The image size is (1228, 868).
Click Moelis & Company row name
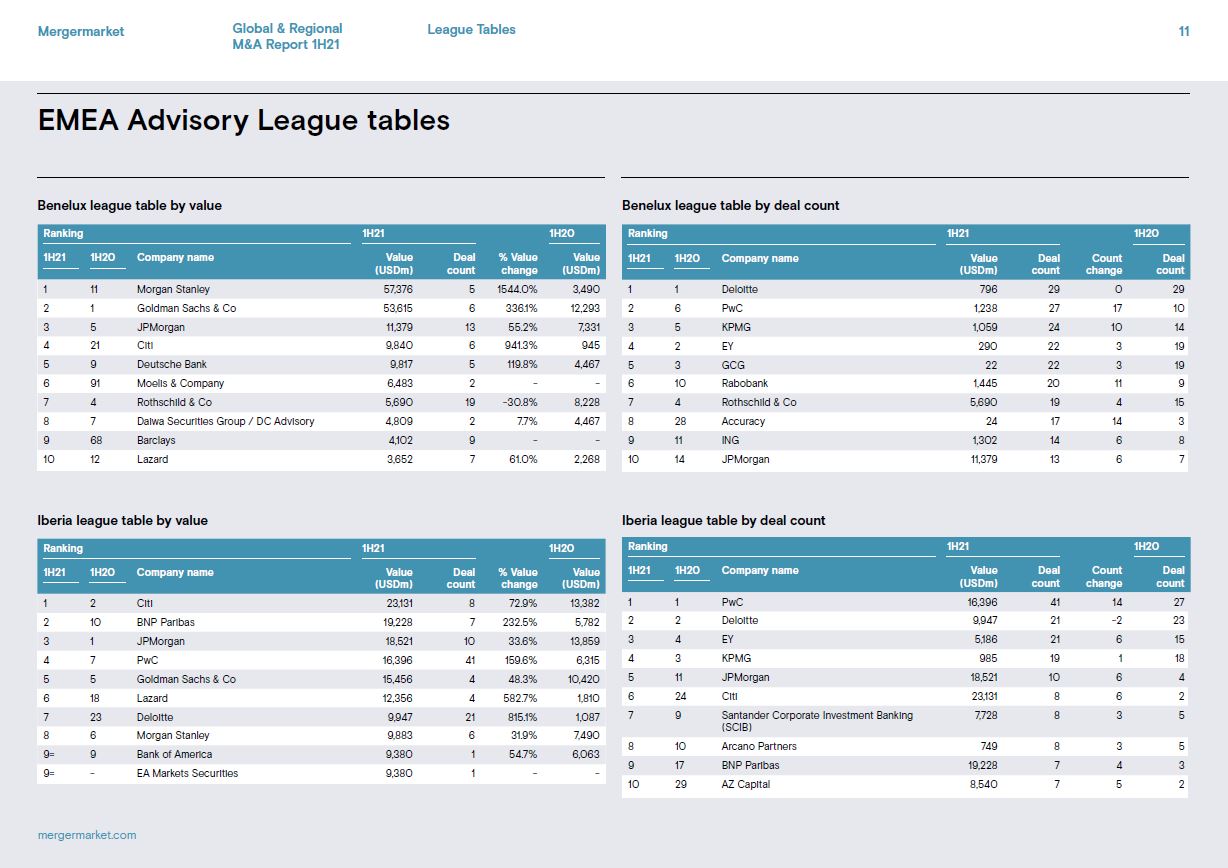coord(180,383)
